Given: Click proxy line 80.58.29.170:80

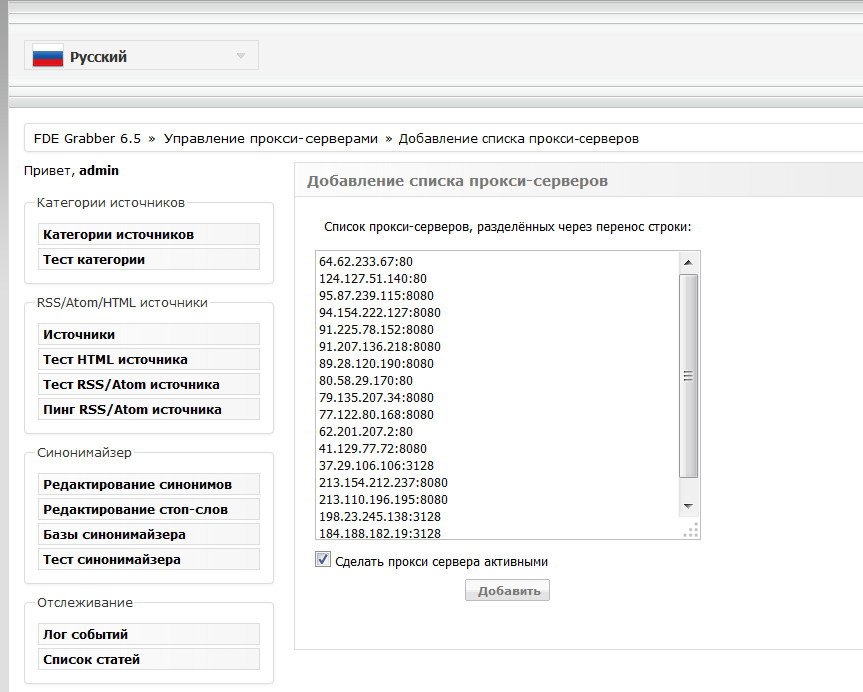Looking at the screenshot, I should click(365, 380).
